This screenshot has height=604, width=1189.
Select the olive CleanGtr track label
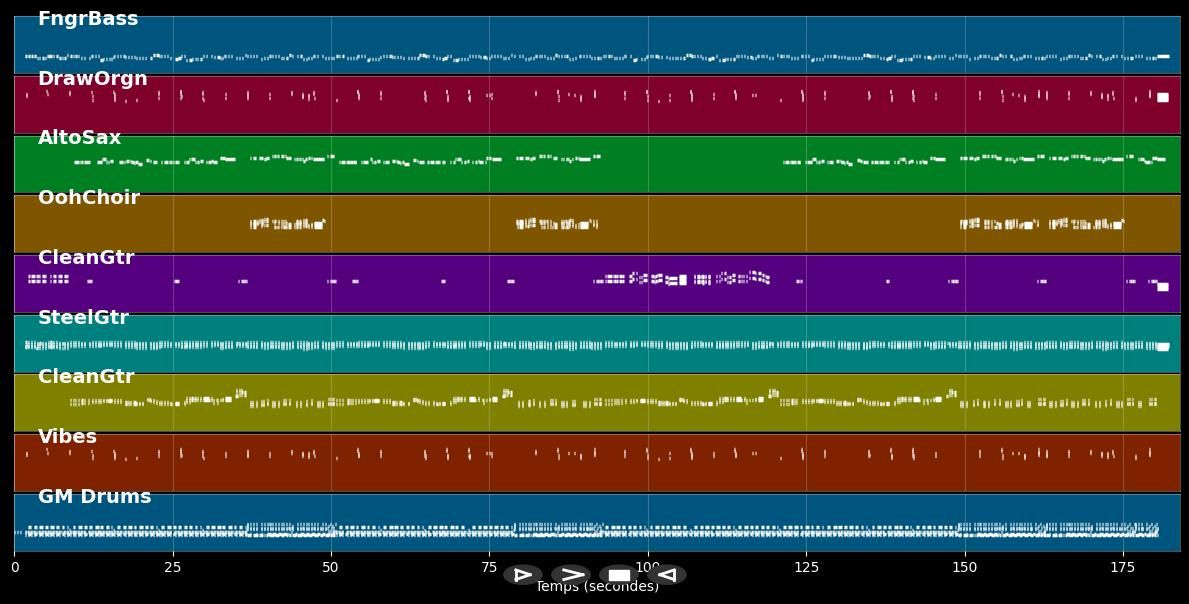pyautogui.click(x=86, y=377)
